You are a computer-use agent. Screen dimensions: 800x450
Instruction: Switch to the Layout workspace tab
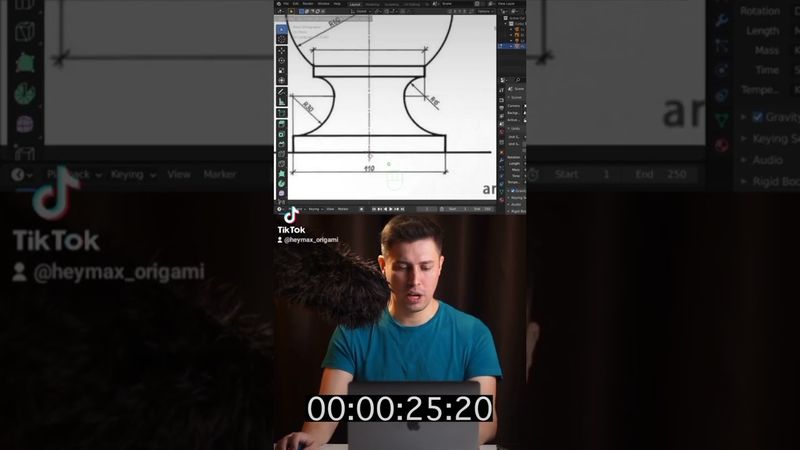pyautogui.click(x=355, y=4)
